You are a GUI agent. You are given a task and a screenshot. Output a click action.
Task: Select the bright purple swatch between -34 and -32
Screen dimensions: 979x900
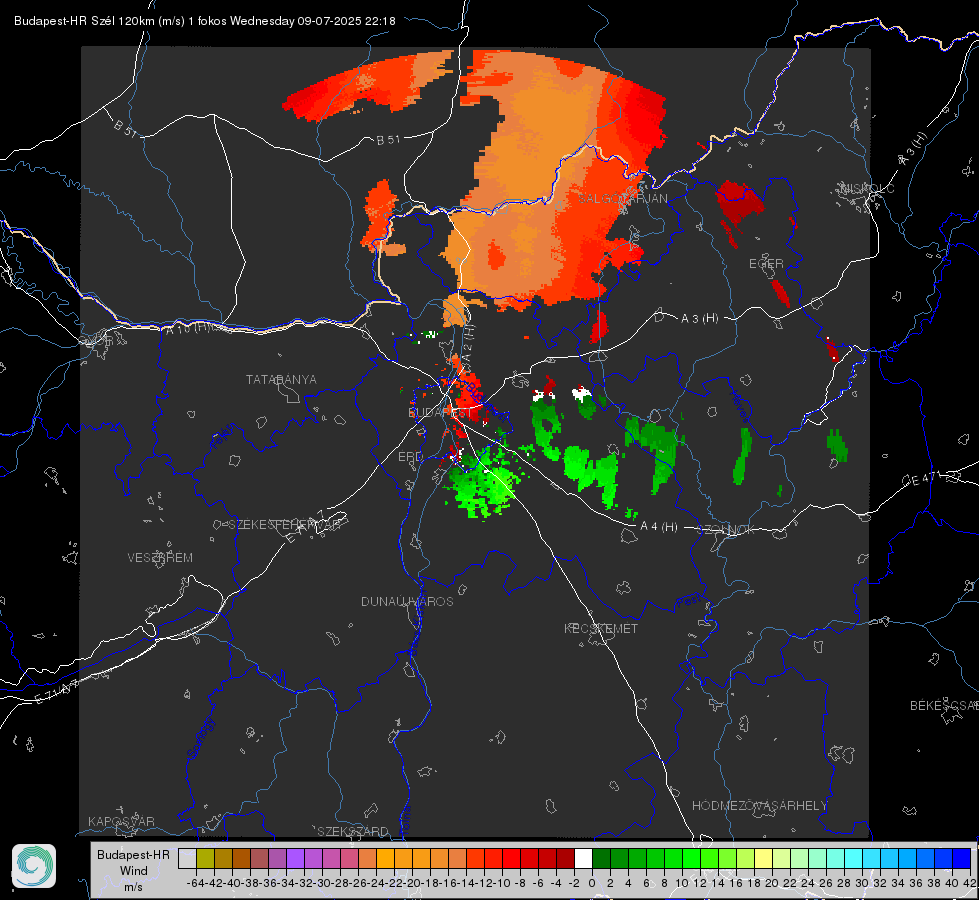point(295,859)
